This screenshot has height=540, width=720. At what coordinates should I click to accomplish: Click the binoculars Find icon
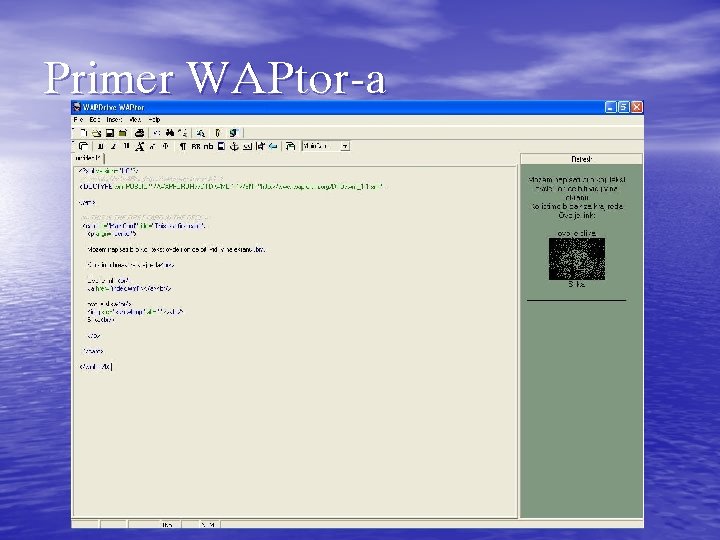pyautogui.click(x=170, y=133)
